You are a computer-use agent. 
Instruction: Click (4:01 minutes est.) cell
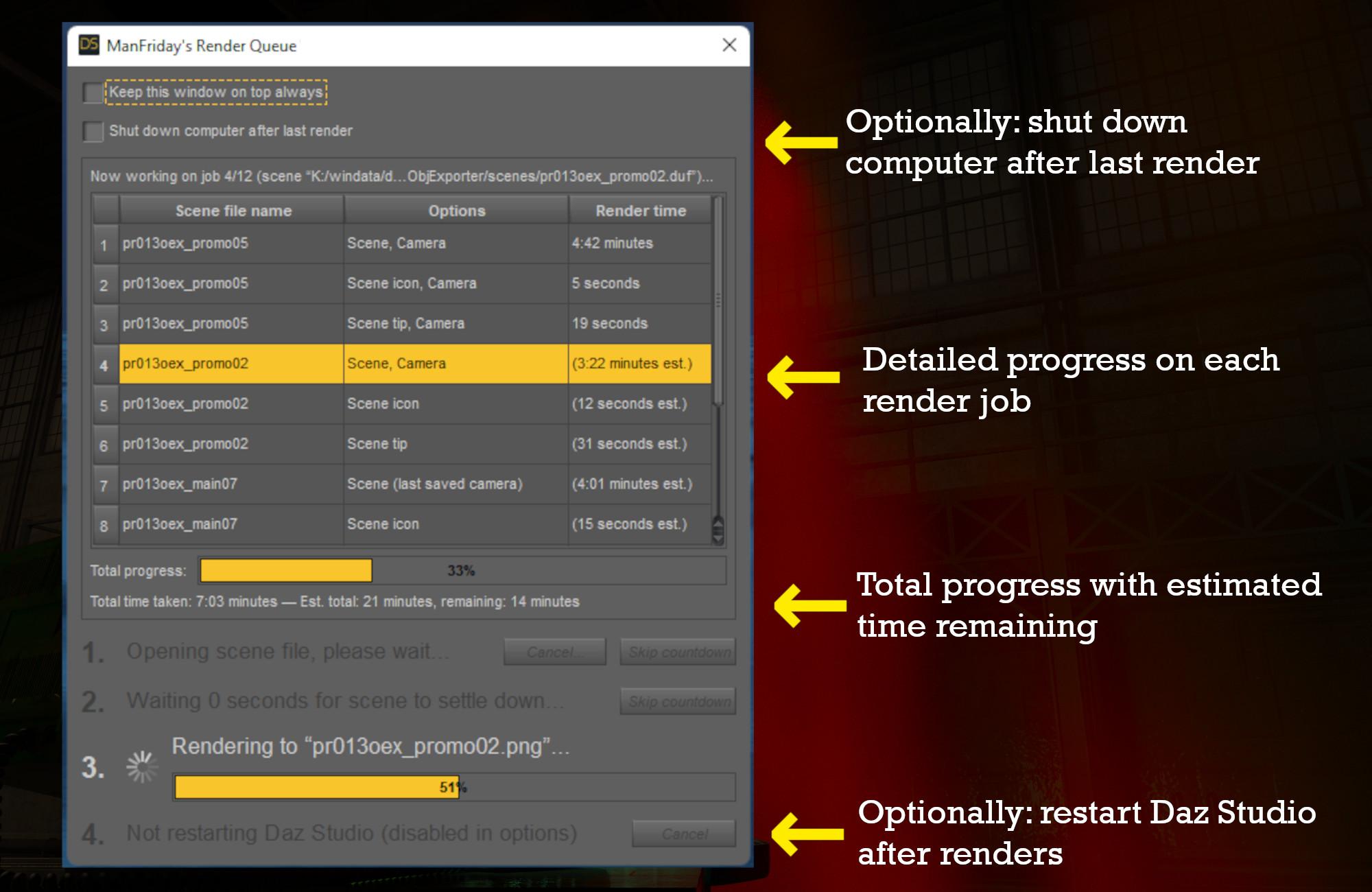pyautogui.click(x=640, y=484)
